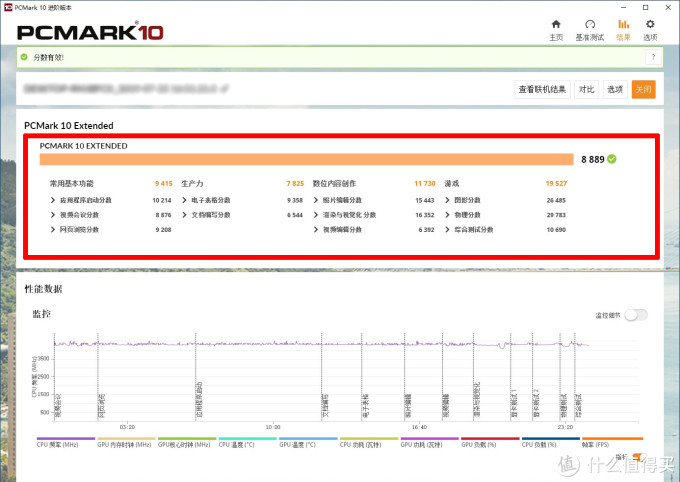
Task: Select the CPU 频率 (MHz) purple legend
Action: 66,443
